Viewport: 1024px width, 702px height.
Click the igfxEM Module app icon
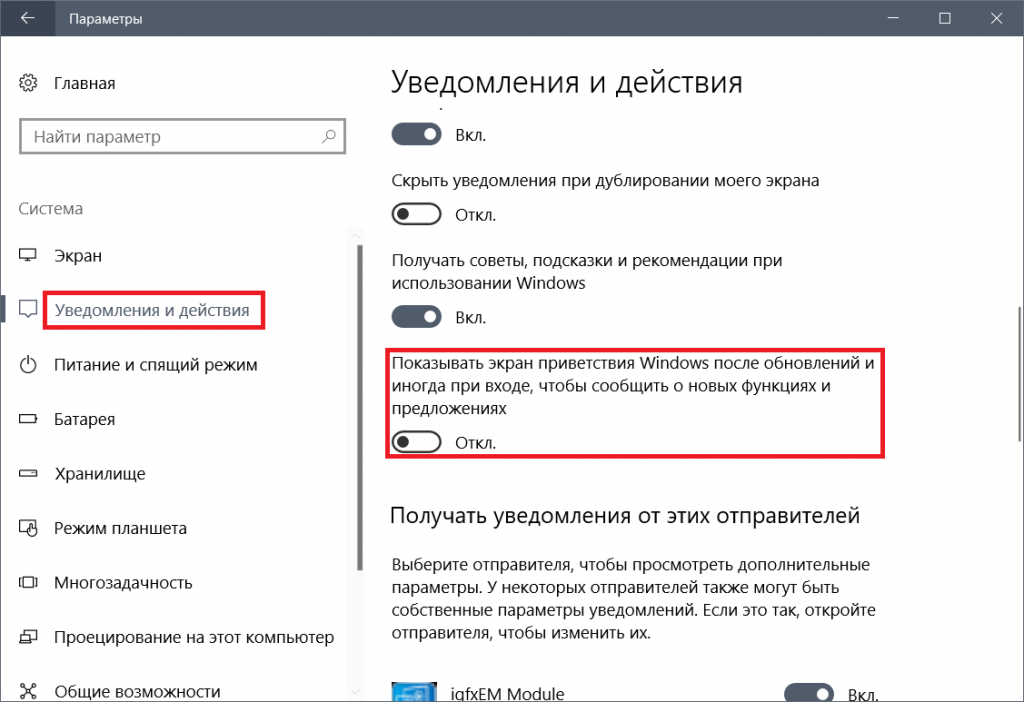click(x=414, y=692)
